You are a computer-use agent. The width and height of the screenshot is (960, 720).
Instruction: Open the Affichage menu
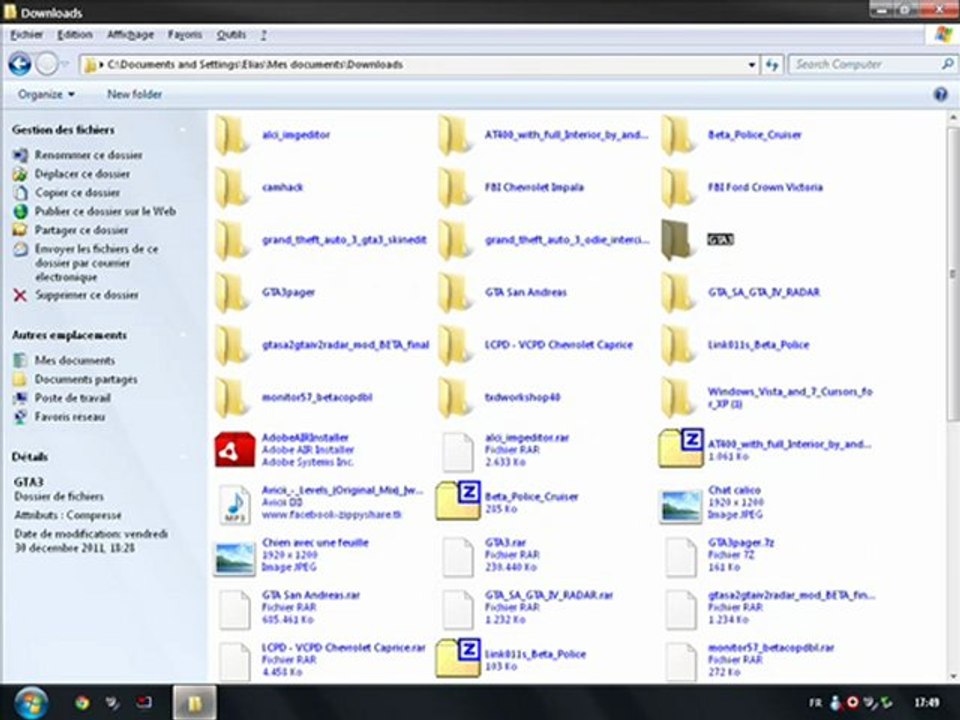click(x=130, y=35)
